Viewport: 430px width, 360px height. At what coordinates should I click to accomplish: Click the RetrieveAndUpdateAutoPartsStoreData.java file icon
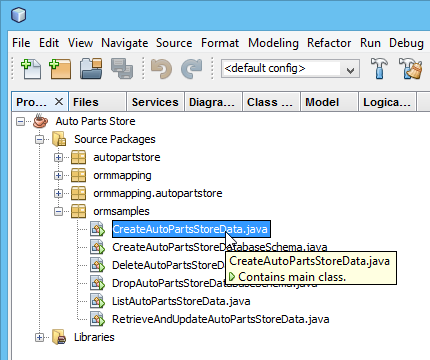point(98,319)
